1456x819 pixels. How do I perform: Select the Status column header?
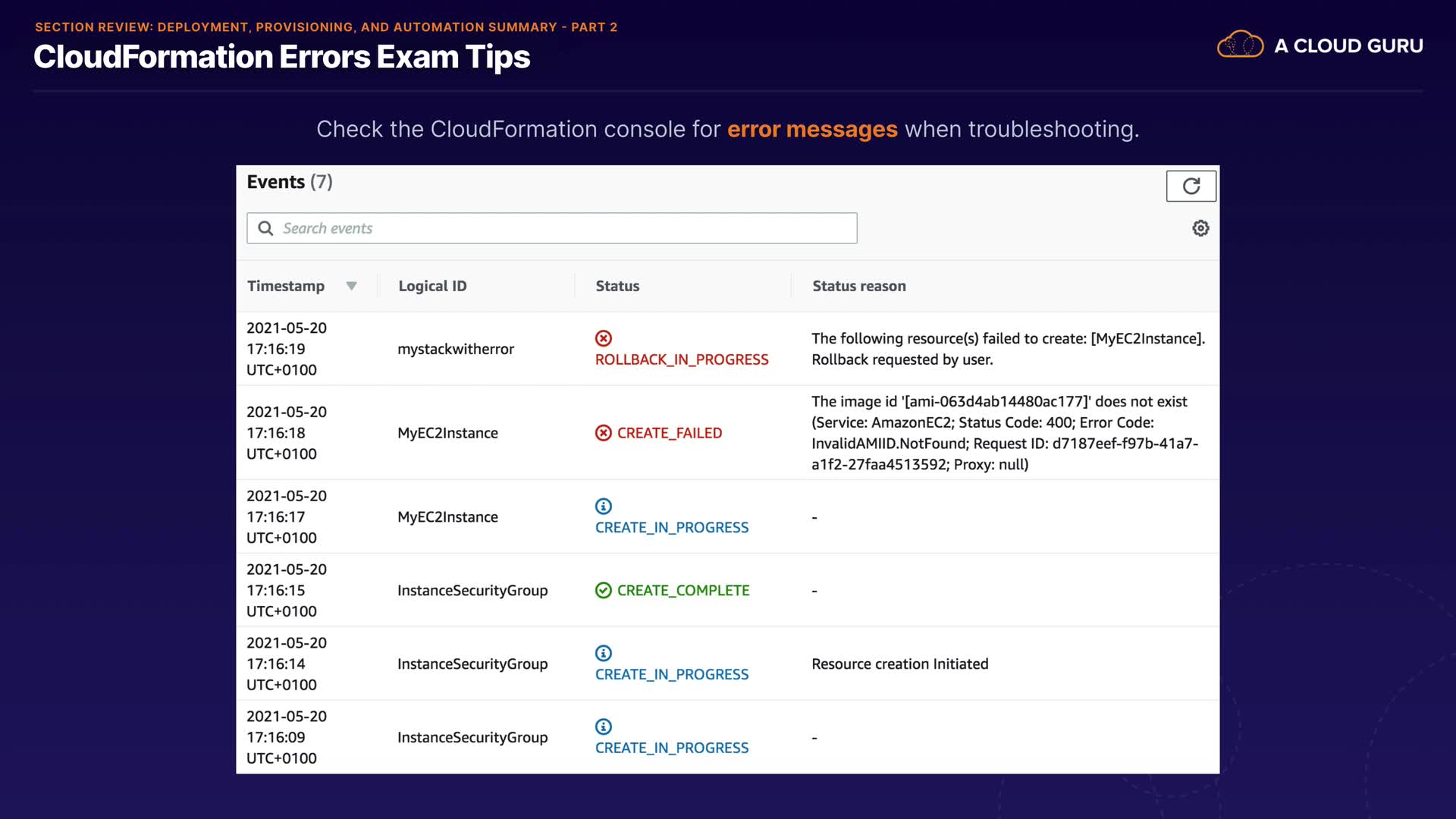point(617,286)
